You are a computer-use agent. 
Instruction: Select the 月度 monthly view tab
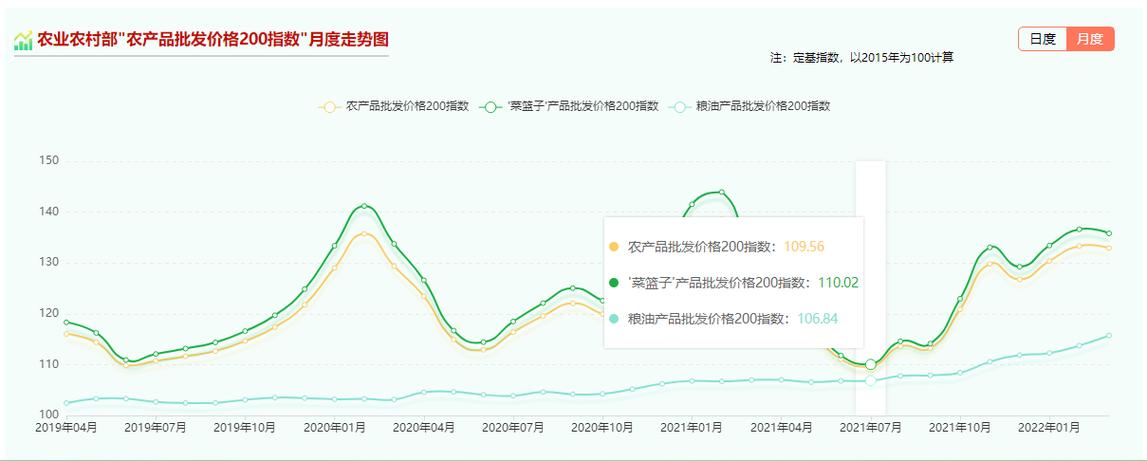[1090, 39]
